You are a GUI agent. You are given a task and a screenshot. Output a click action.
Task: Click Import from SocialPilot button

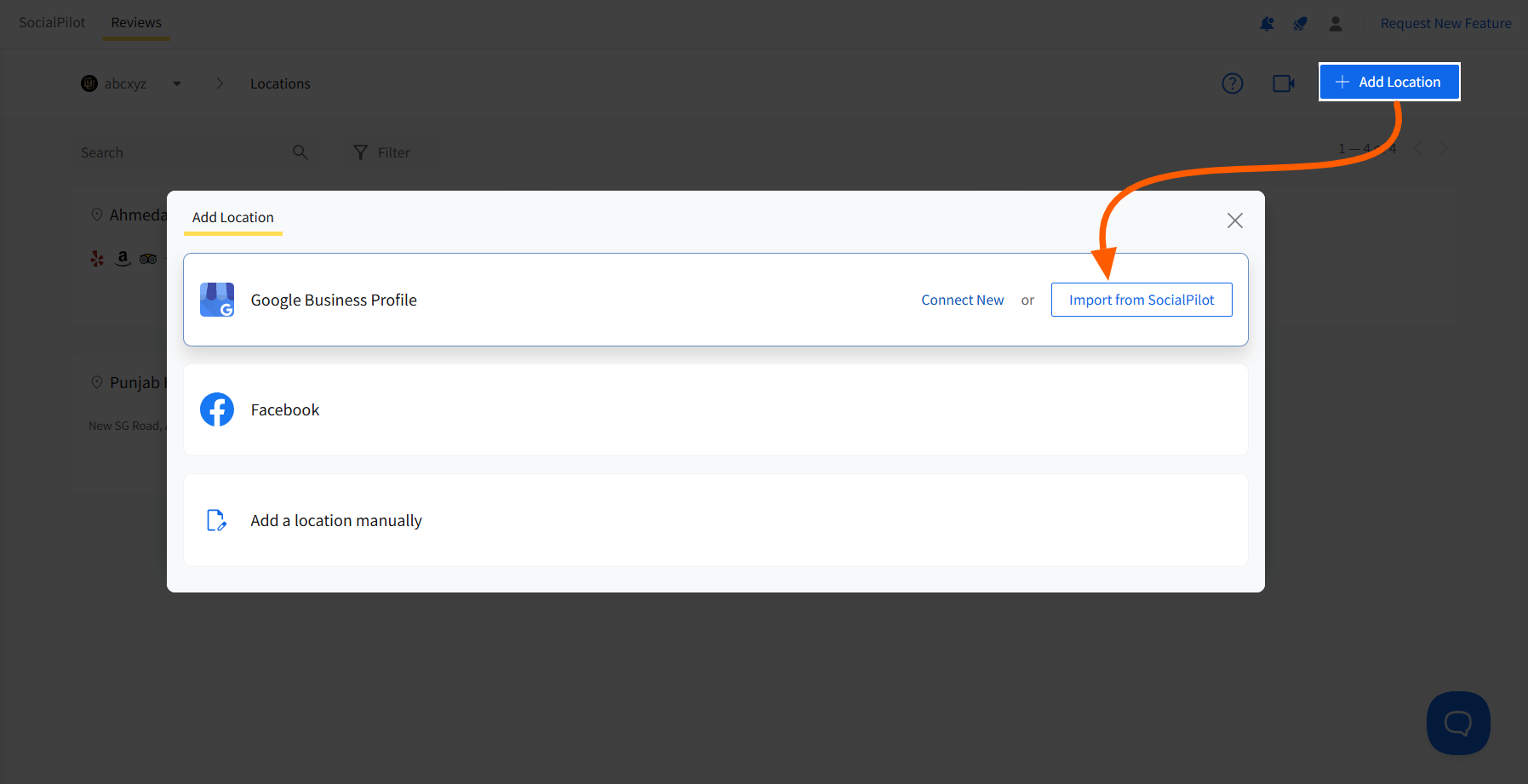1142,300
